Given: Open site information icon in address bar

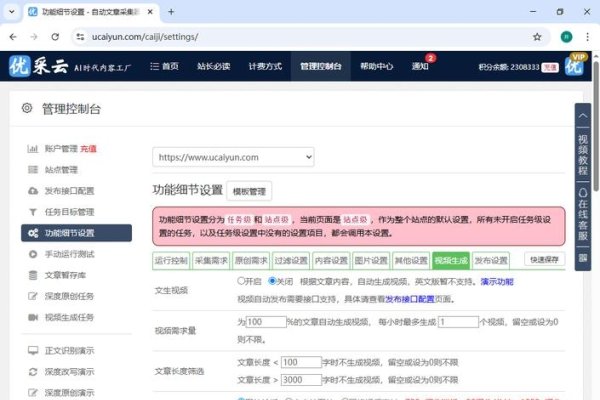Looking at the screenshot, I should click(x=80, y=37).
